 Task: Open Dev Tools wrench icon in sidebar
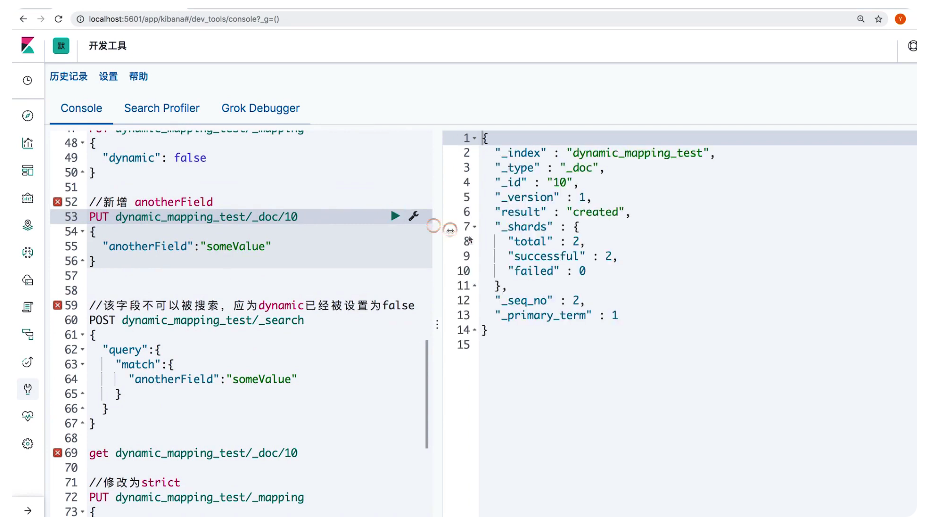[x=28, y=389]
